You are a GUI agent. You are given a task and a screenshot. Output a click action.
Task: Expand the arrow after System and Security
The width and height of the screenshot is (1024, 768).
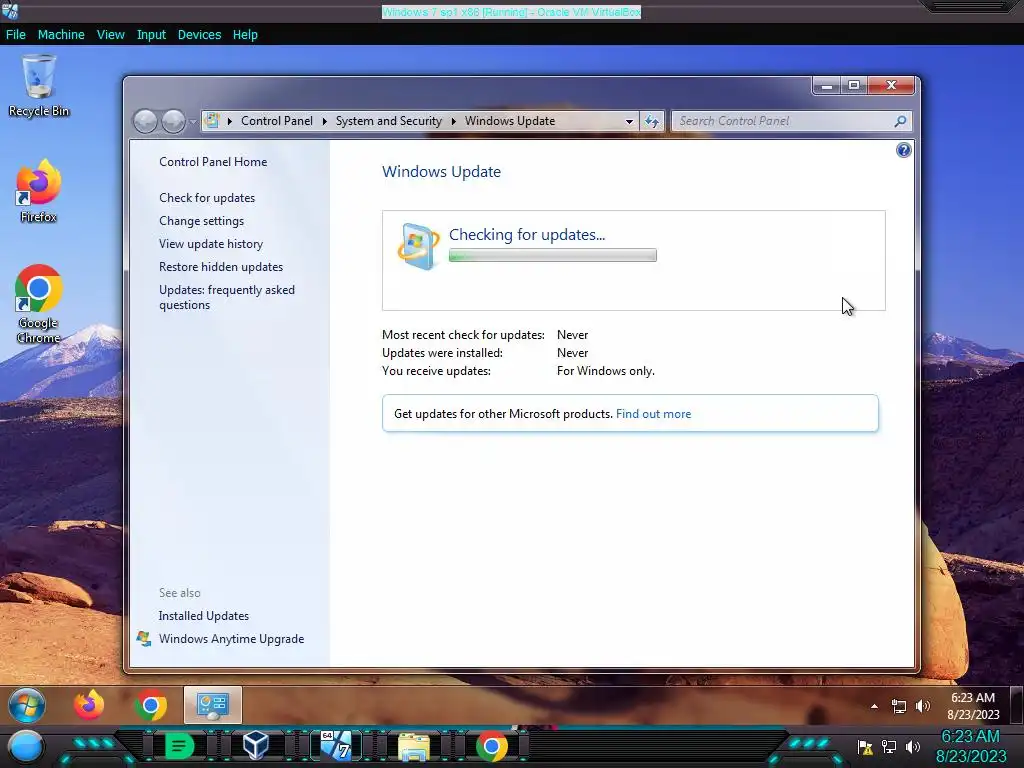tap(453, 121)
